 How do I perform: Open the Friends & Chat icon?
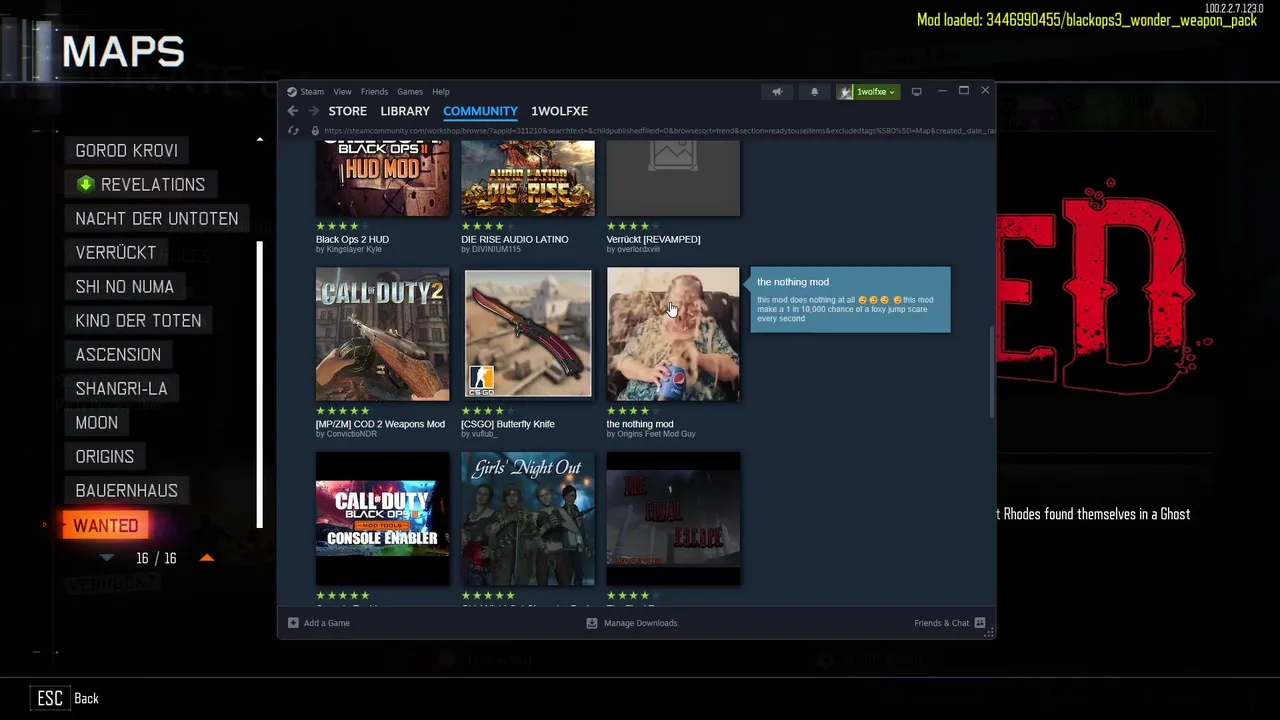coord(980,623)
